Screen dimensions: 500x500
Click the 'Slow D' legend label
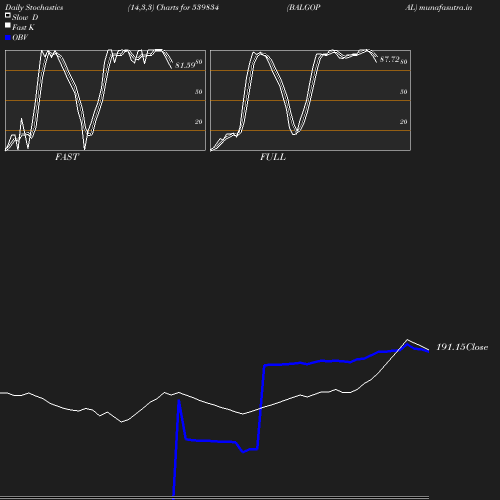coord(25,17)
